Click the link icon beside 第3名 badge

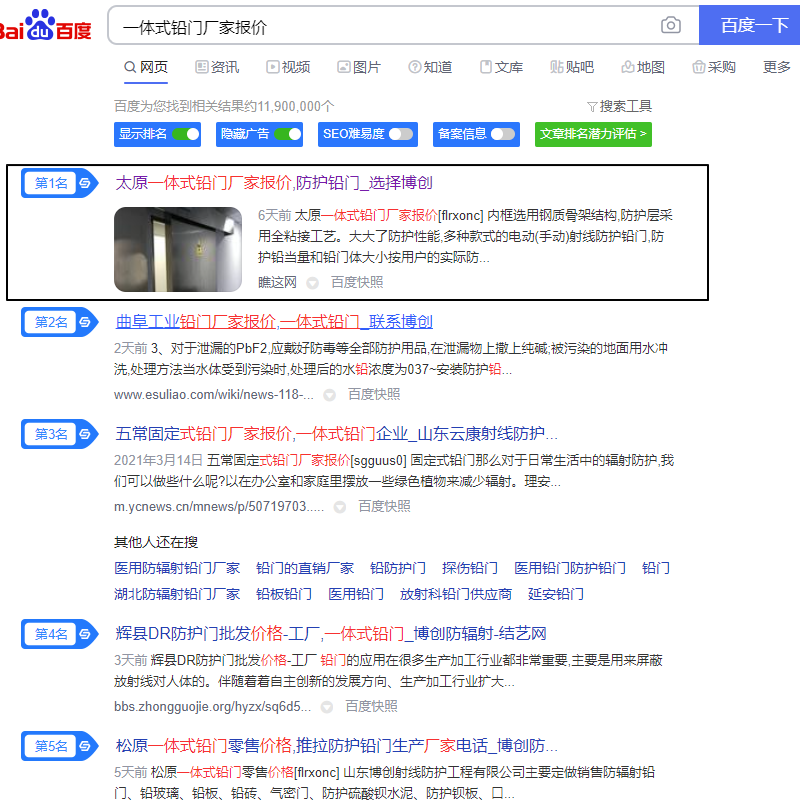coord(85,434)
